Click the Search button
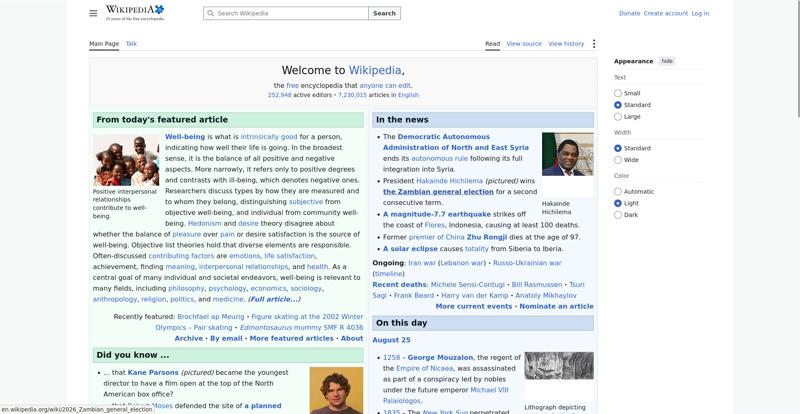The height and width of the screenshot is (414, 800). coord(384,13)
